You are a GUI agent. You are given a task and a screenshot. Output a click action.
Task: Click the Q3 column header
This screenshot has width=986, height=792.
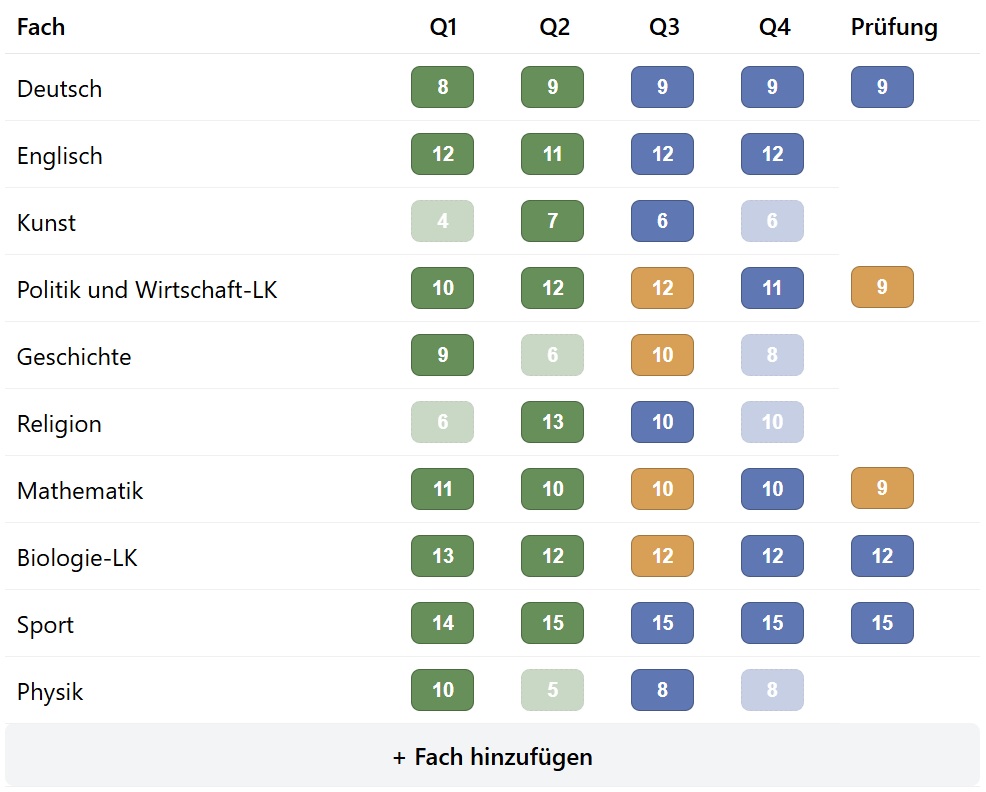(x=664, y=27)
